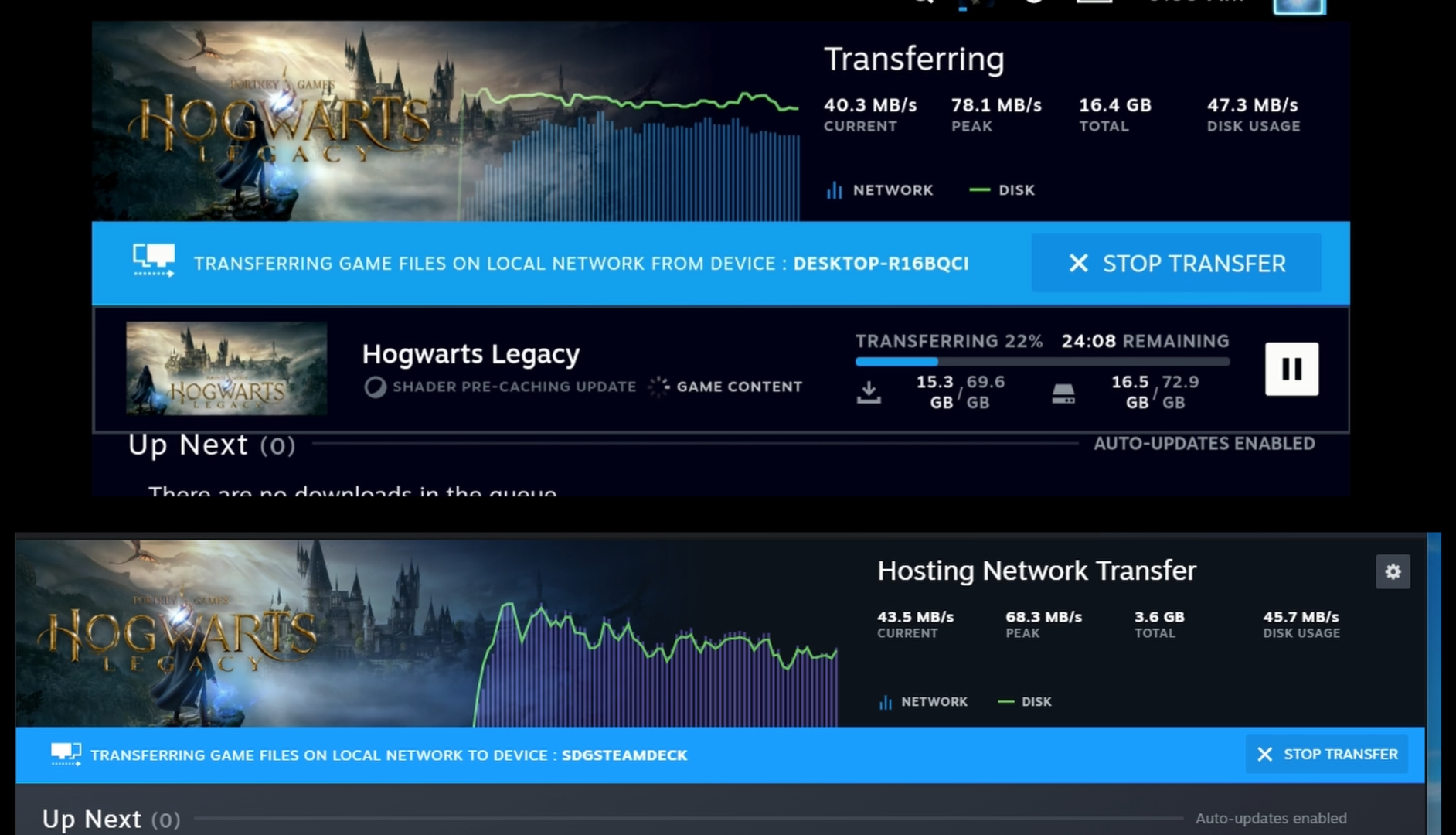Viewport: 1456px width, 835px height.
Task: Pause the Hogwarts Legacy transfer
Action: tap(1291, 370)
